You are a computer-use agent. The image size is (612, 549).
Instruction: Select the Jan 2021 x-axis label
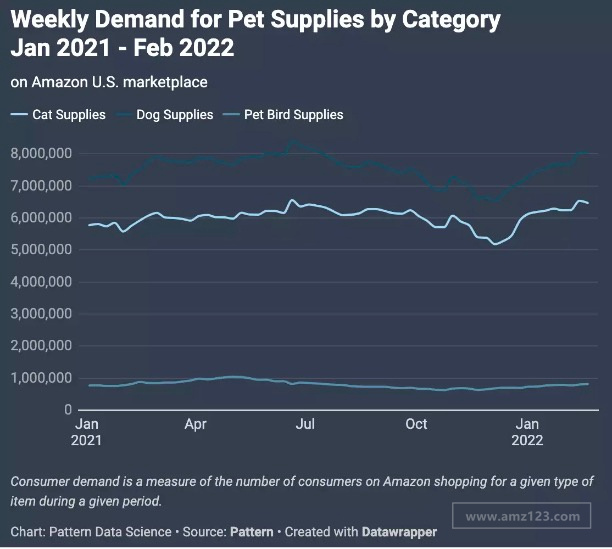coord(87,432)
